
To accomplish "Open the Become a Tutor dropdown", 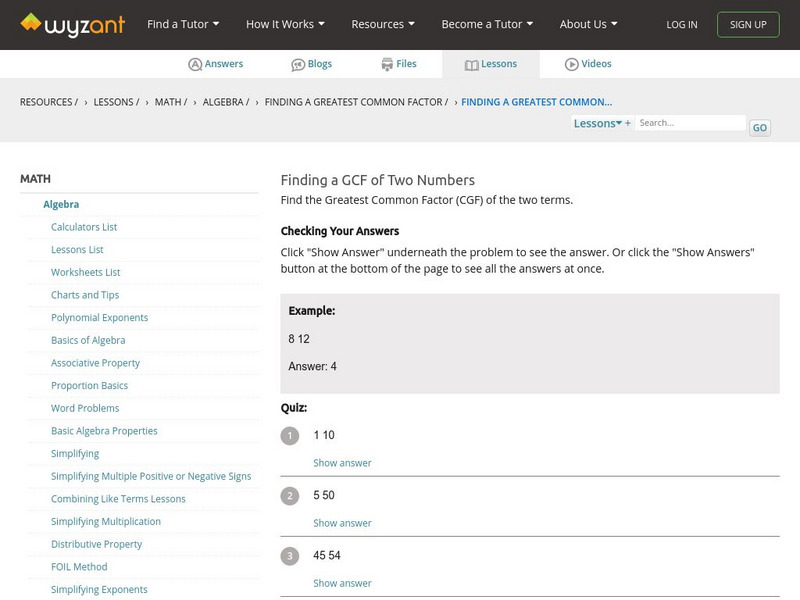I will point(487,24).
